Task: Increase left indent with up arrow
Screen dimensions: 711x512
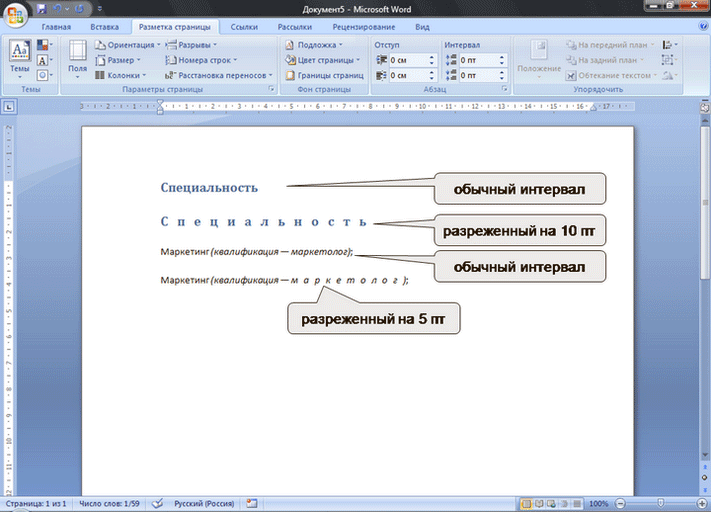Action: click(x=431, y=57)
